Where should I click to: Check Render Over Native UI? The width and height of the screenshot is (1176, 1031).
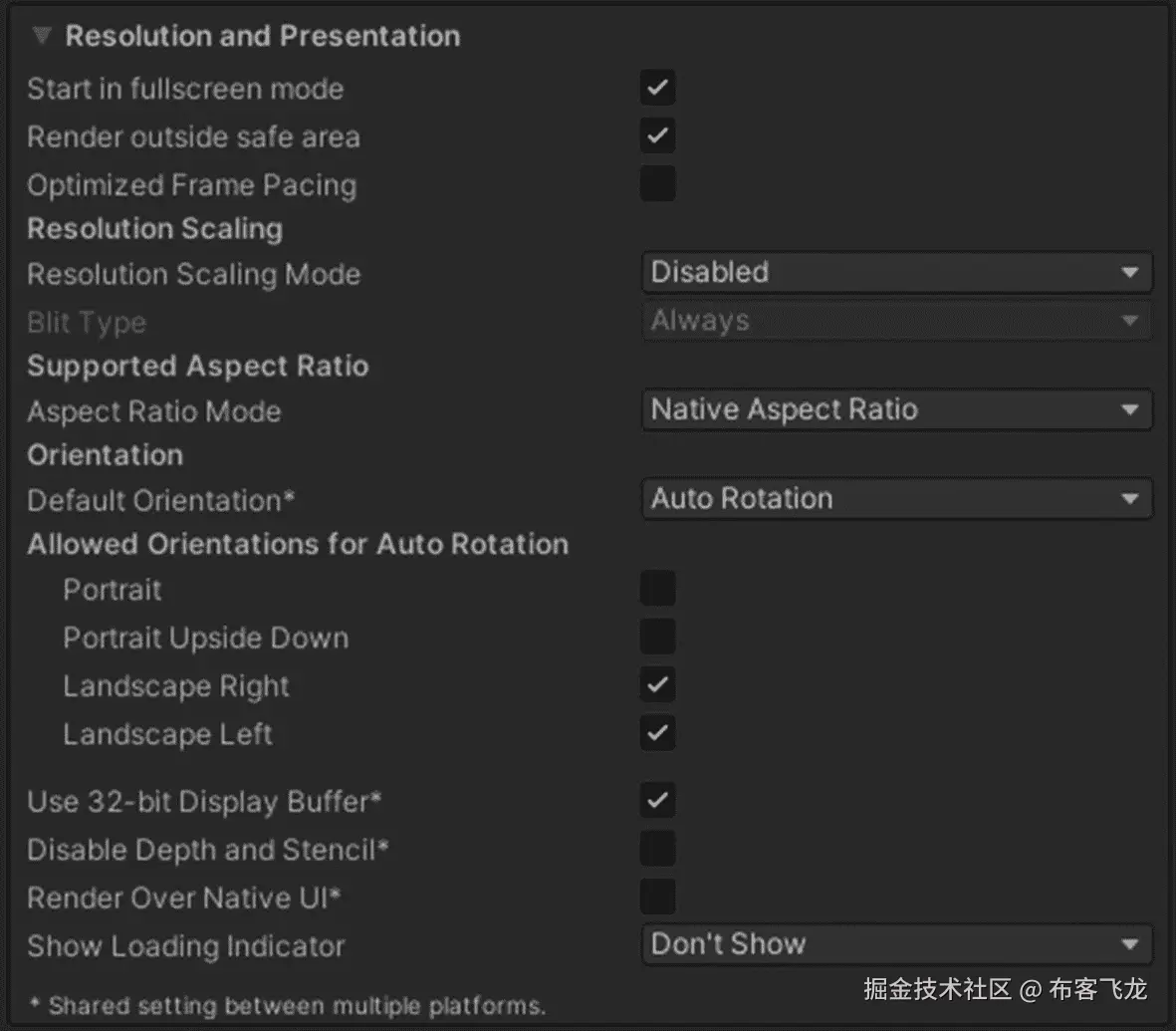coord(657,897)
